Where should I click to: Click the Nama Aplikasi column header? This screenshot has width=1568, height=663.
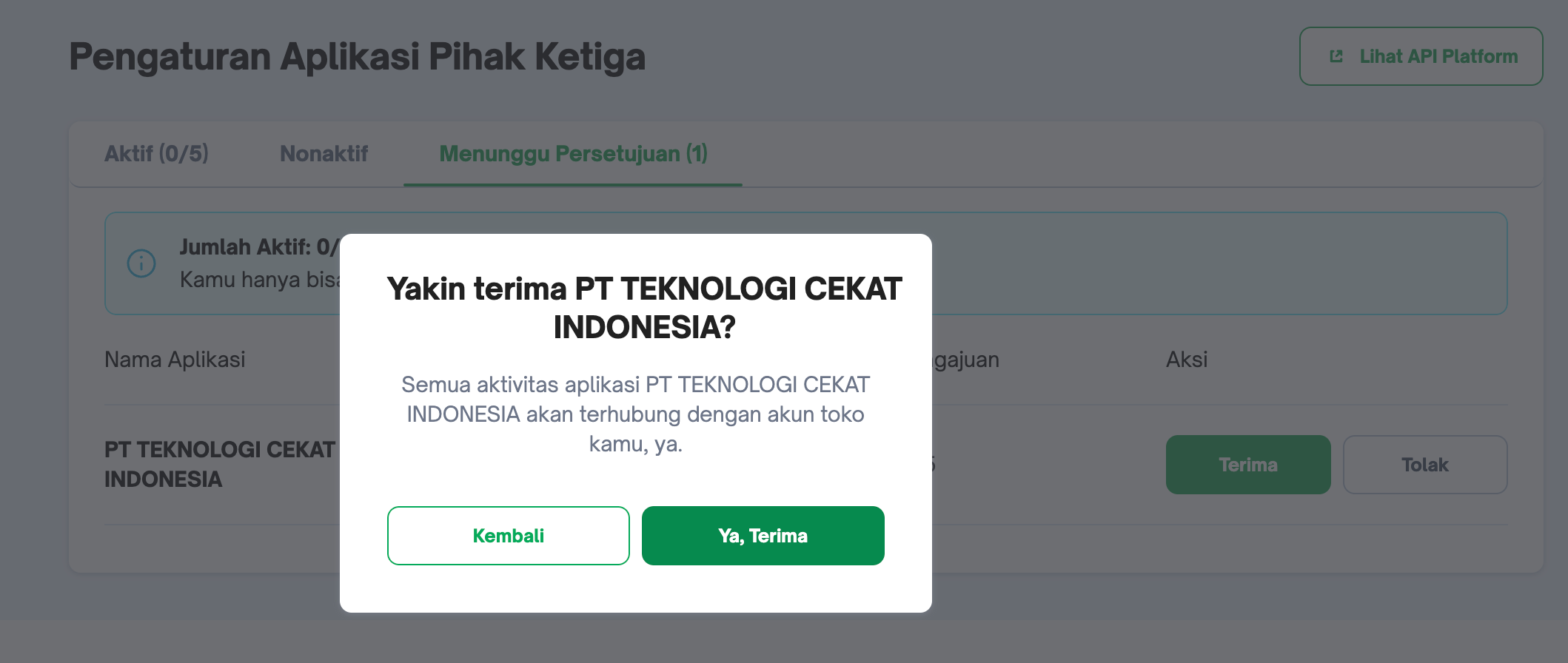(175, 360)
